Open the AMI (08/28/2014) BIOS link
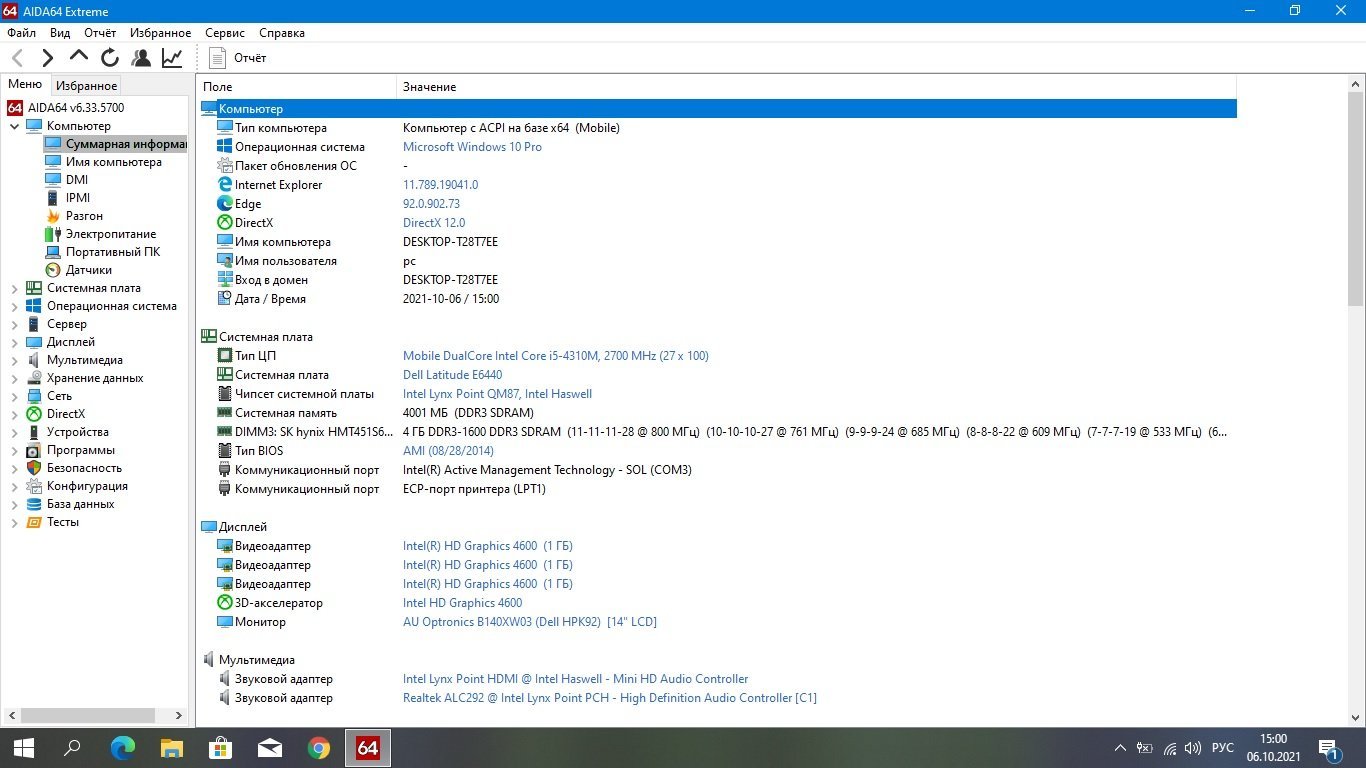This screenshot has width=1366, height=768. tap(448, 451)
